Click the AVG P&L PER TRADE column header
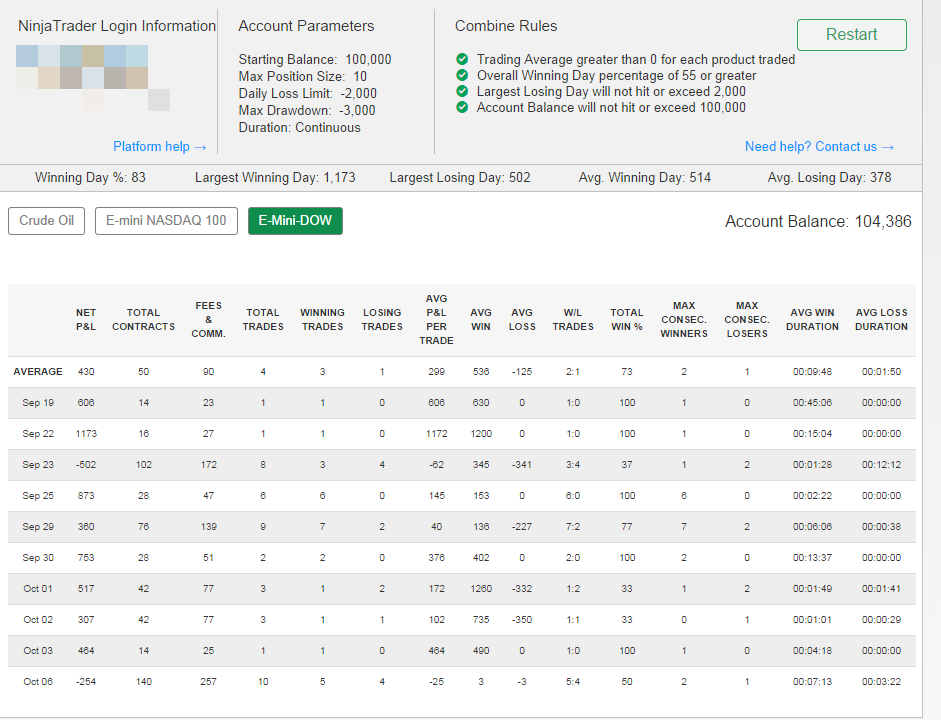 click(436, 320)
